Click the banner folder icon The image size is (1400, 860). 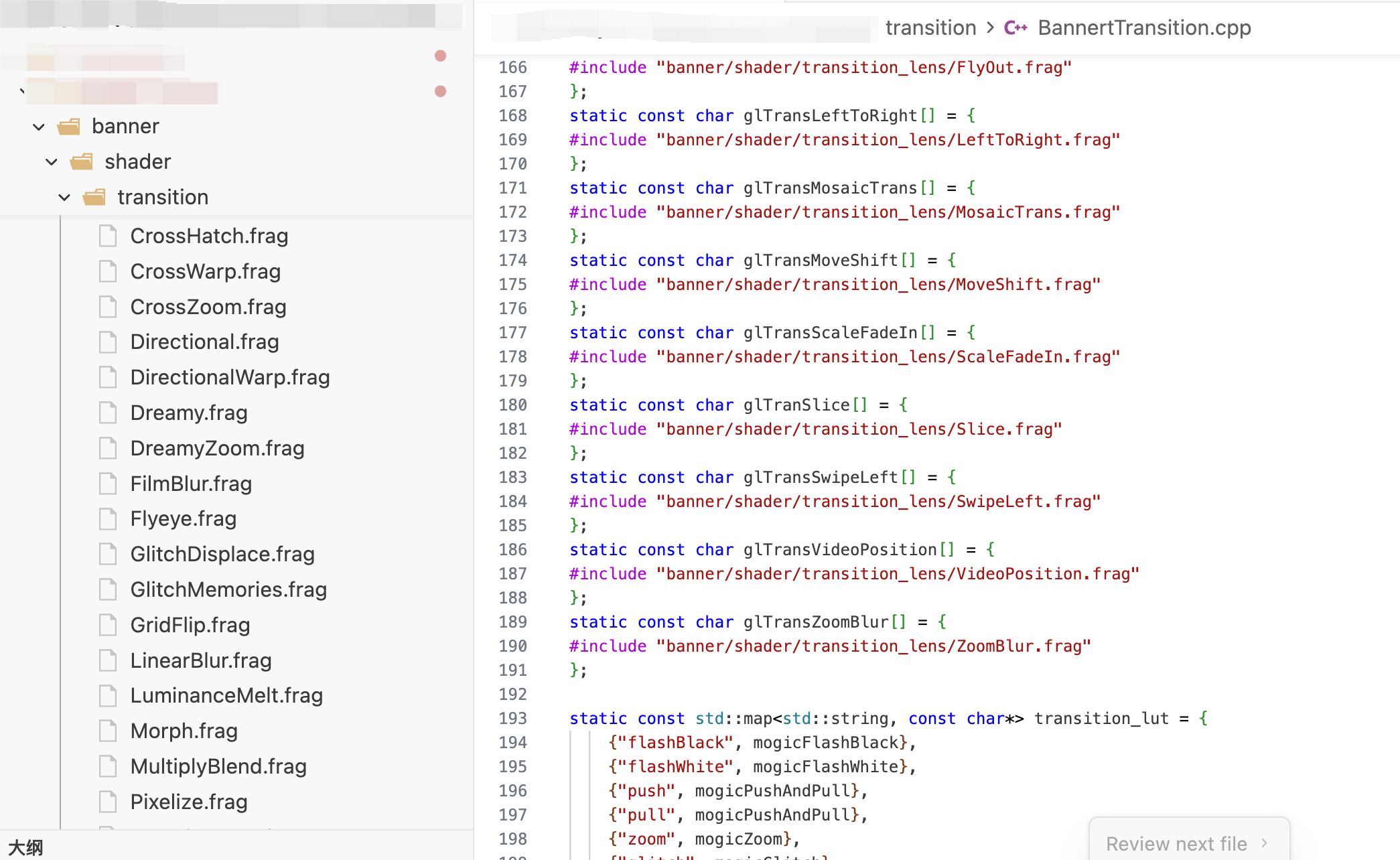pos(69,126)
